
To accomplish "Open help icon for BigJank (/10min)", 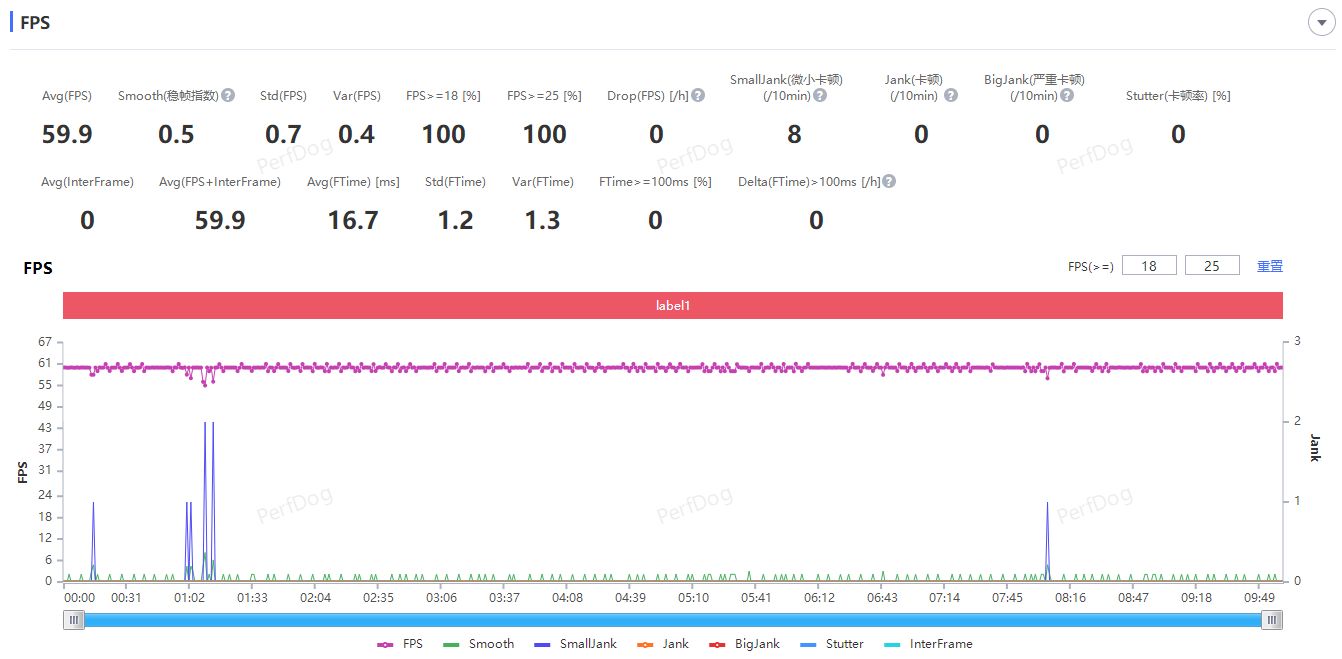I will click(1067, 95).
